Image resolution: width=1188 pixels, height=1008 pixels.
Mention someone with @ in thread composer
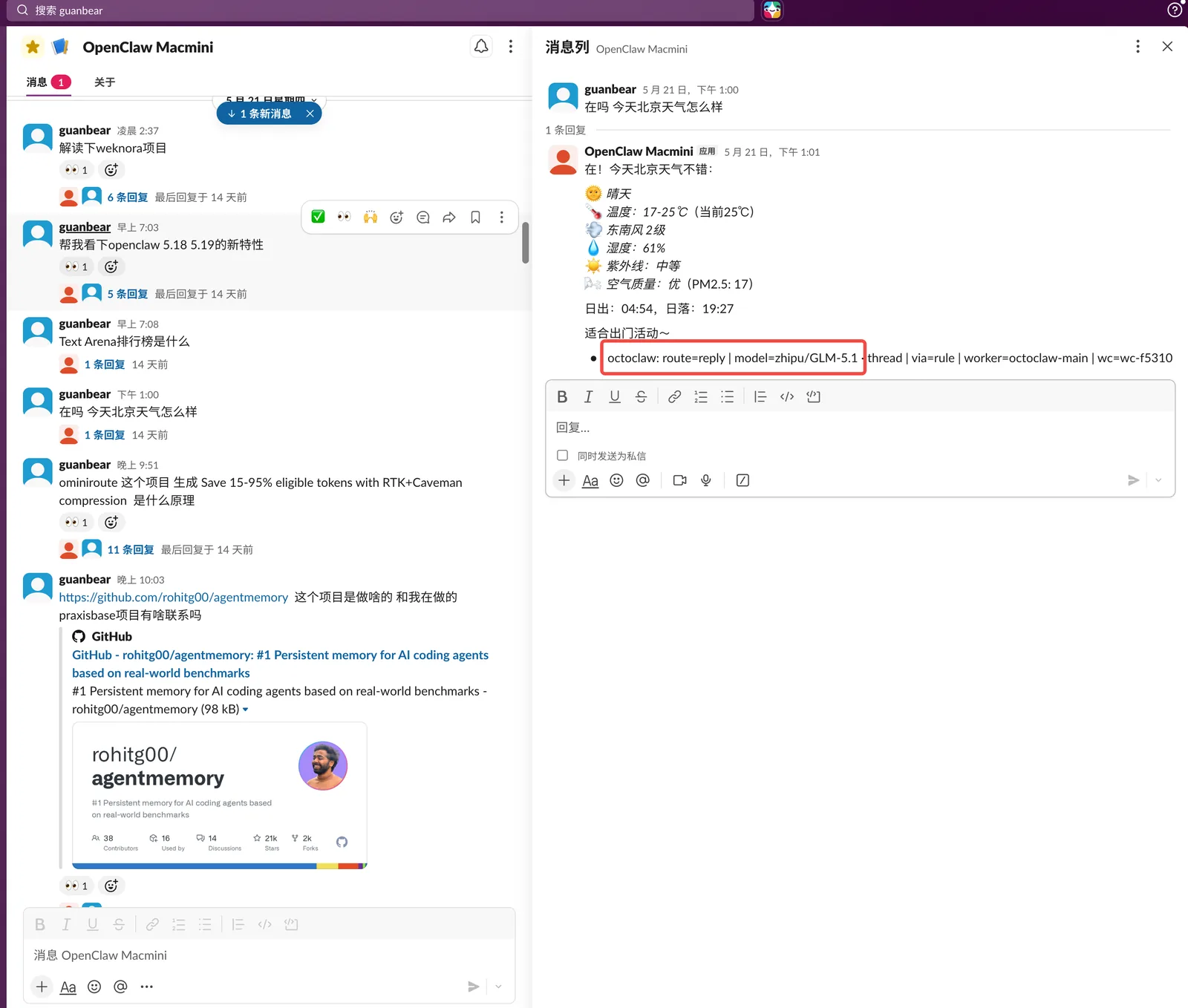643,480
